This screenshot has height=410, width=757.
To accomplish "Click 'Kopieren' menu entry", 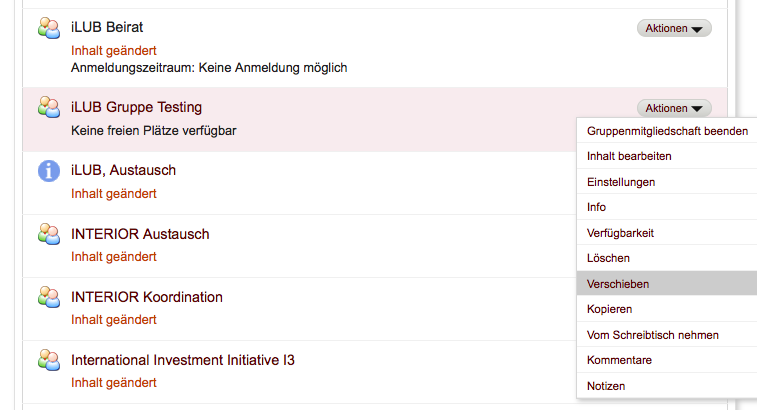I will tap(610, 309).
